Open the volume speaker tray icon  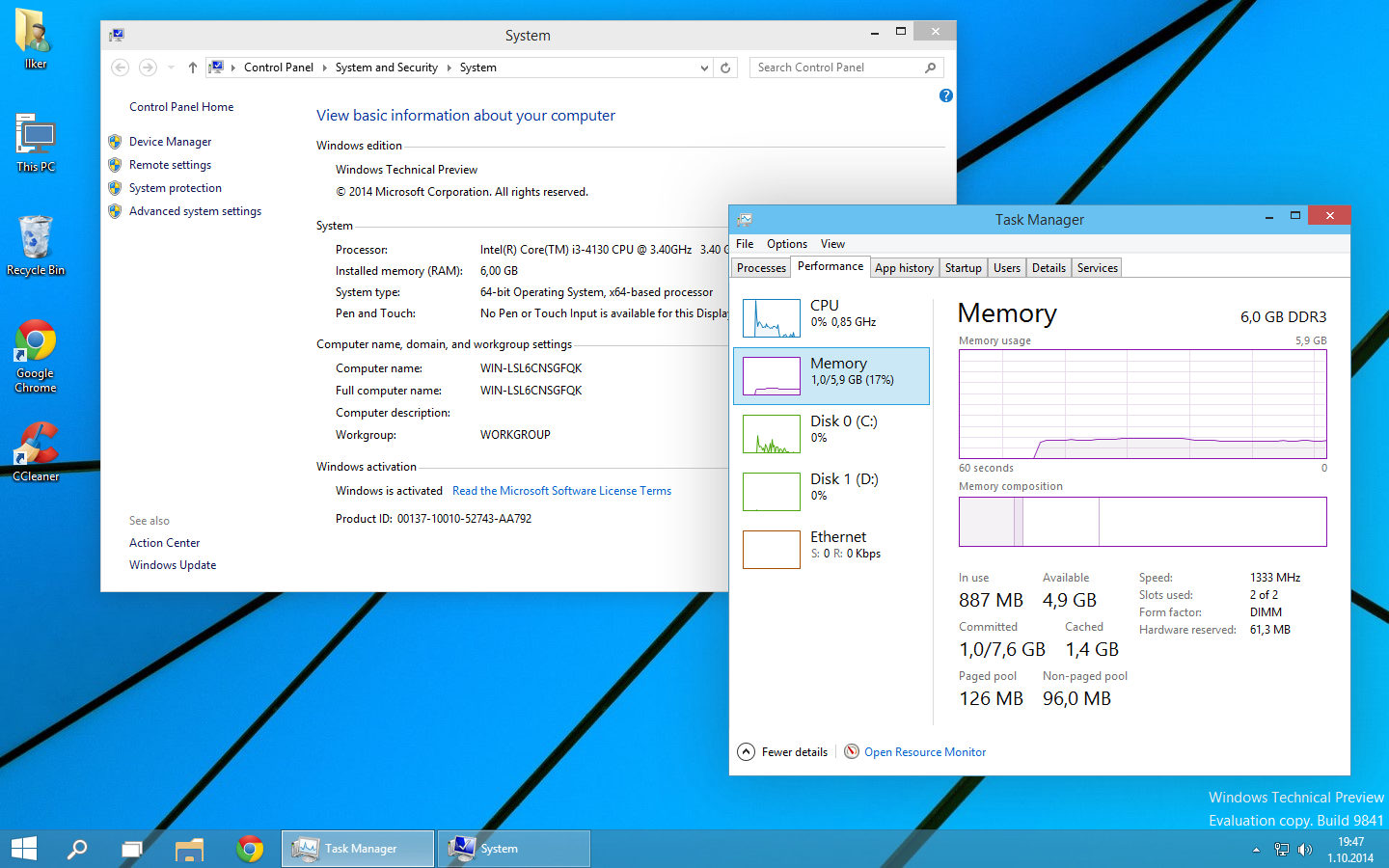click(1305, 850)
